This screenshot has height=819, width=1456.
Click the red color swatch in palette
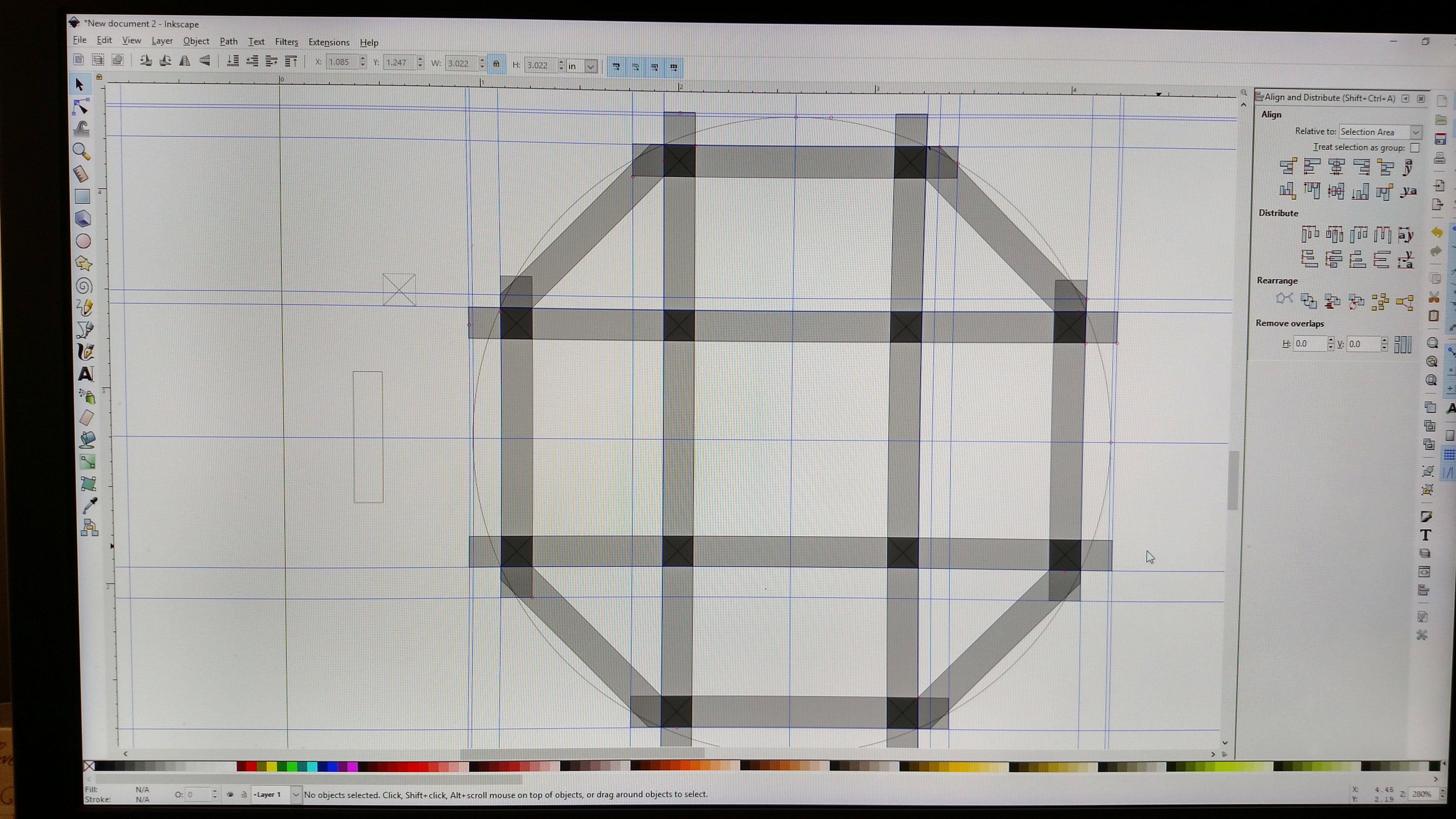252,767
